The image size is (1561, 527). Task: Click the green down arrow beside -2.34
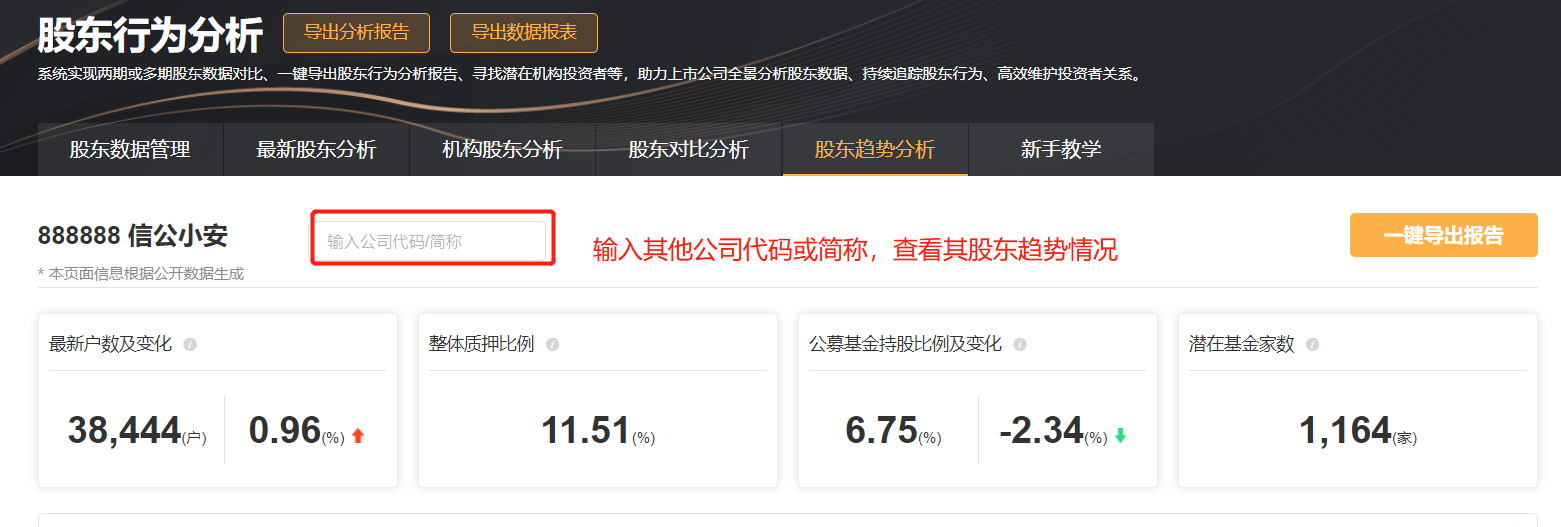coord(1120,436)
